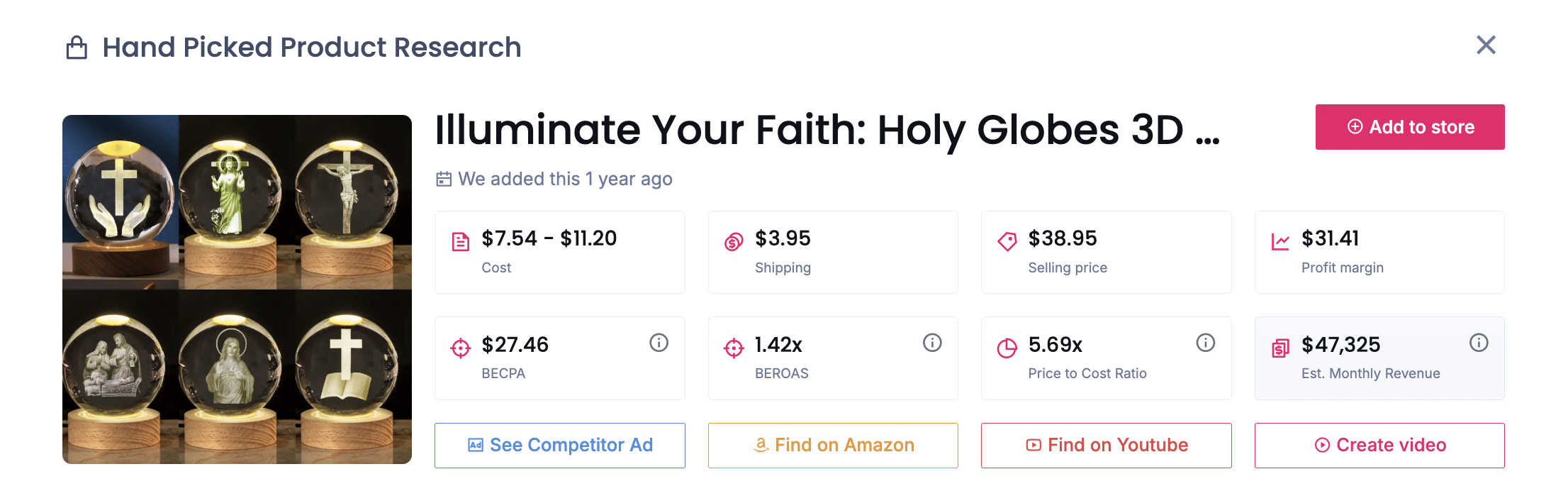
Task: Click the revenue icon on Est. Monthly Revenue
Action: click(1280, 348)
